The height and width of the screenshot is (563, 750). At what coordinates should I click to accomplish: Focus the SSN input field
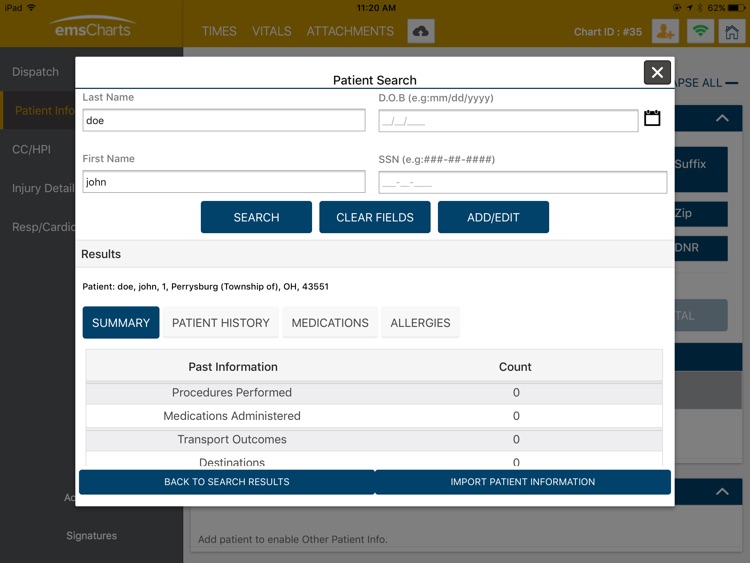tap(523, 182)
